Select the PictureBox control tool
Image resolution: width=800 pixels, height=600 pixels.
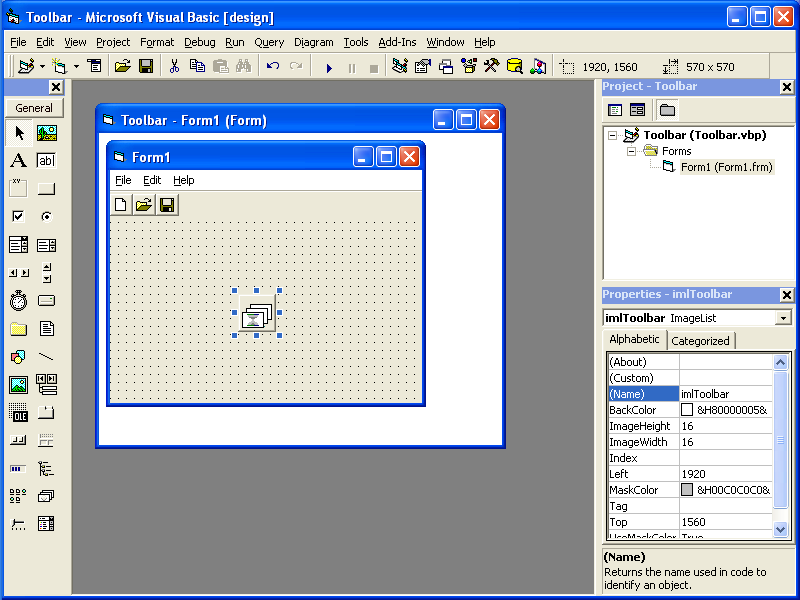point(46,134)
